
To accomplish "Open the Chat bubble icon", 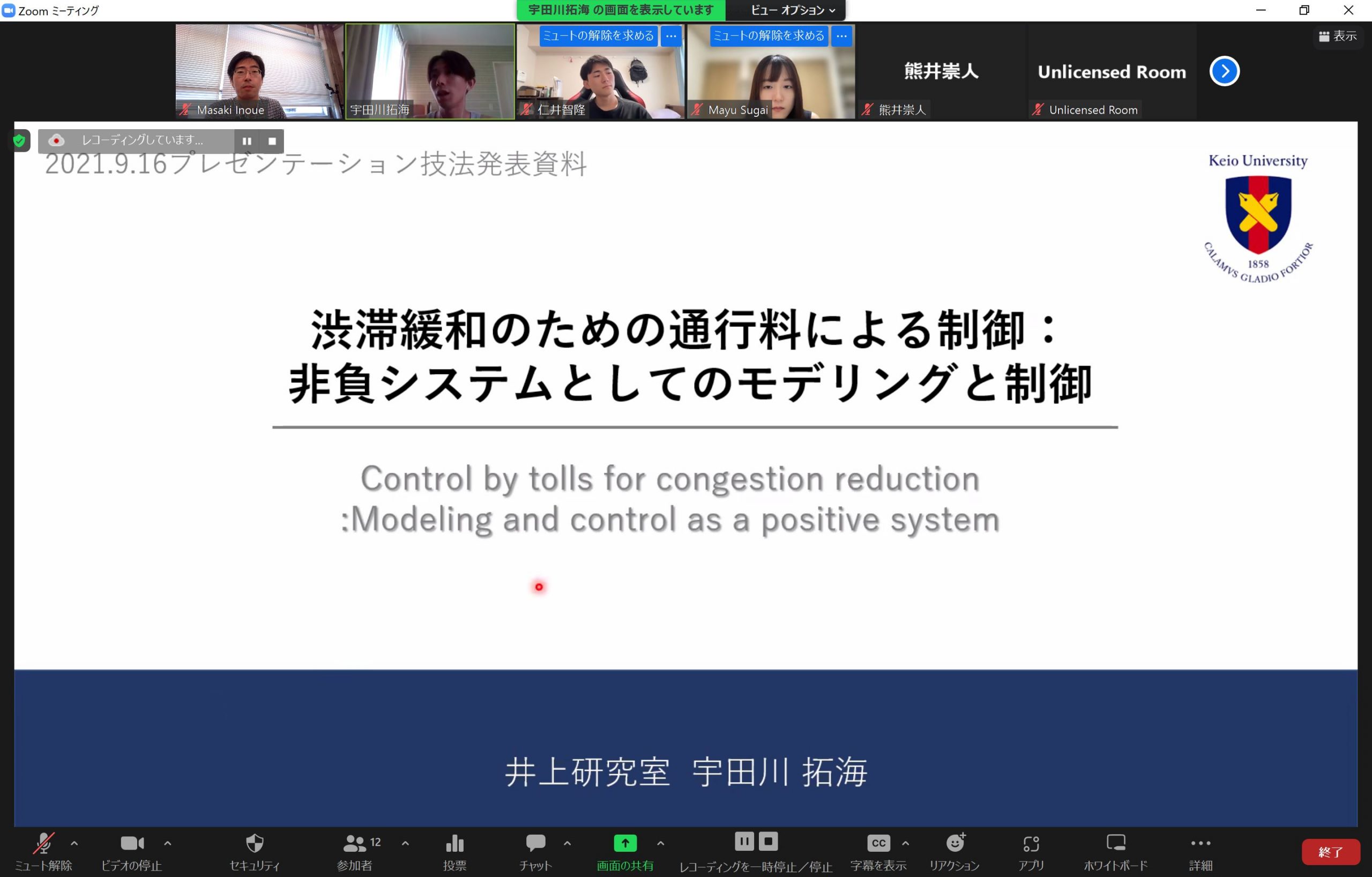I will point(535,843).
